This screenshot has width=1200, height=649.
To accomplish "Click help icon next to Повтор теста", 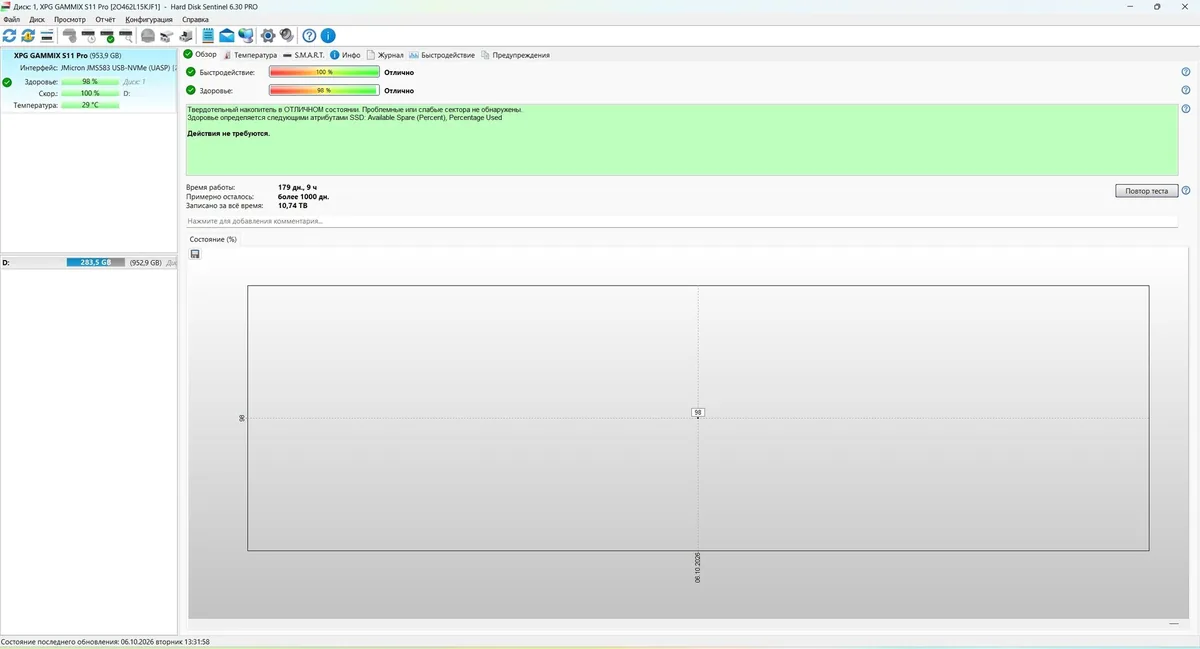I will coord(1186,190).
